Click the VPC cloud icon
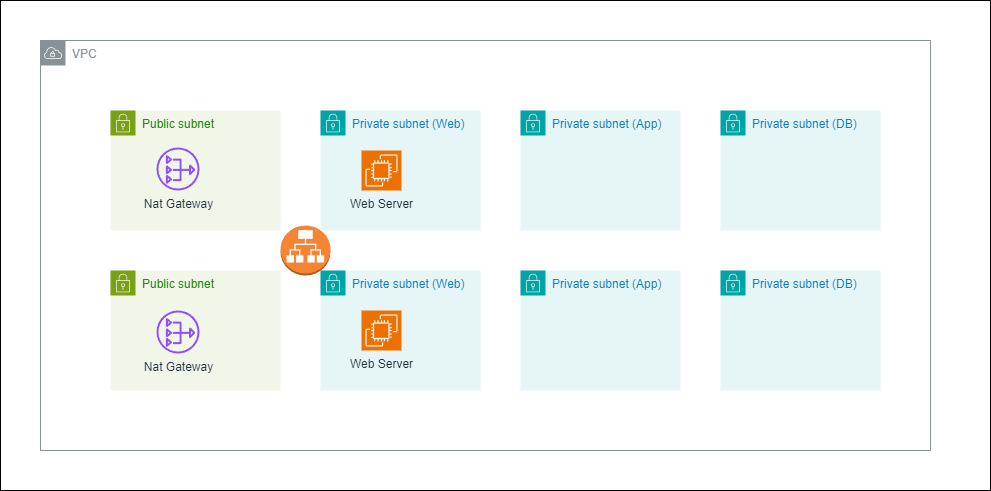The image size is (991, 491). (x=53, y=53)
